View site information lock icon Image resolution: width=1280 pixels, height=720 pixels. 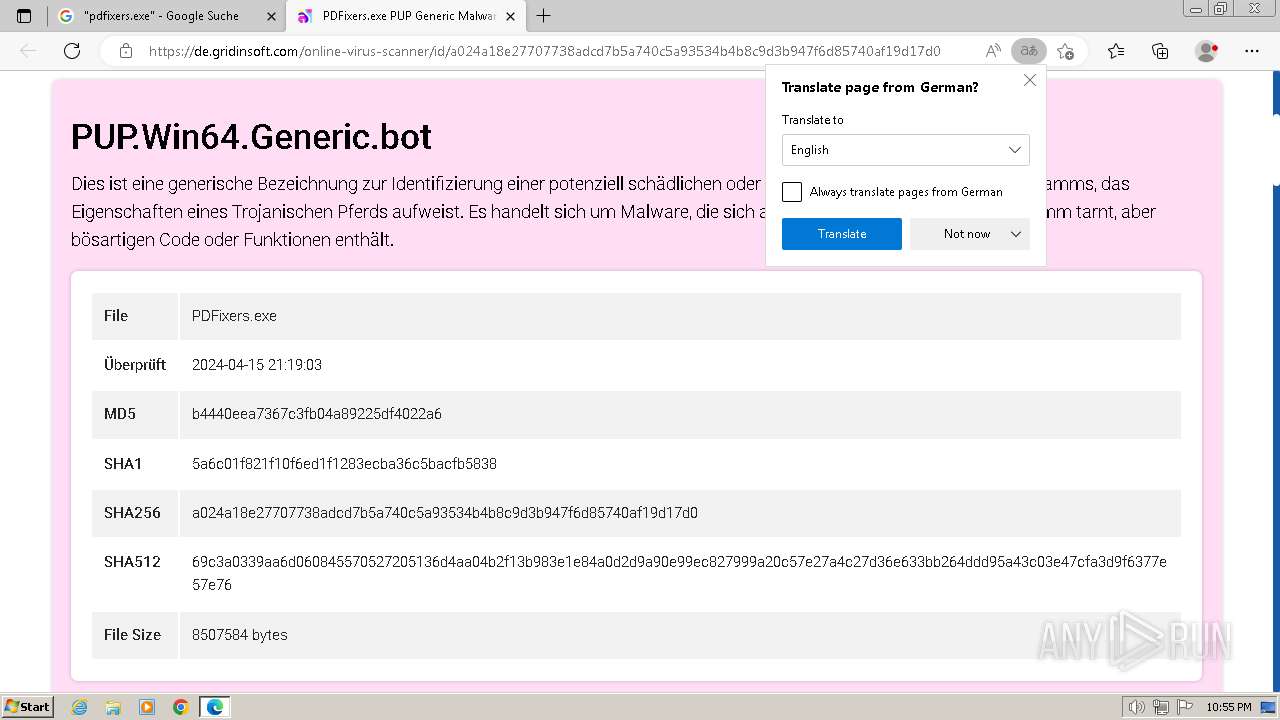click(x=126, y=51)
